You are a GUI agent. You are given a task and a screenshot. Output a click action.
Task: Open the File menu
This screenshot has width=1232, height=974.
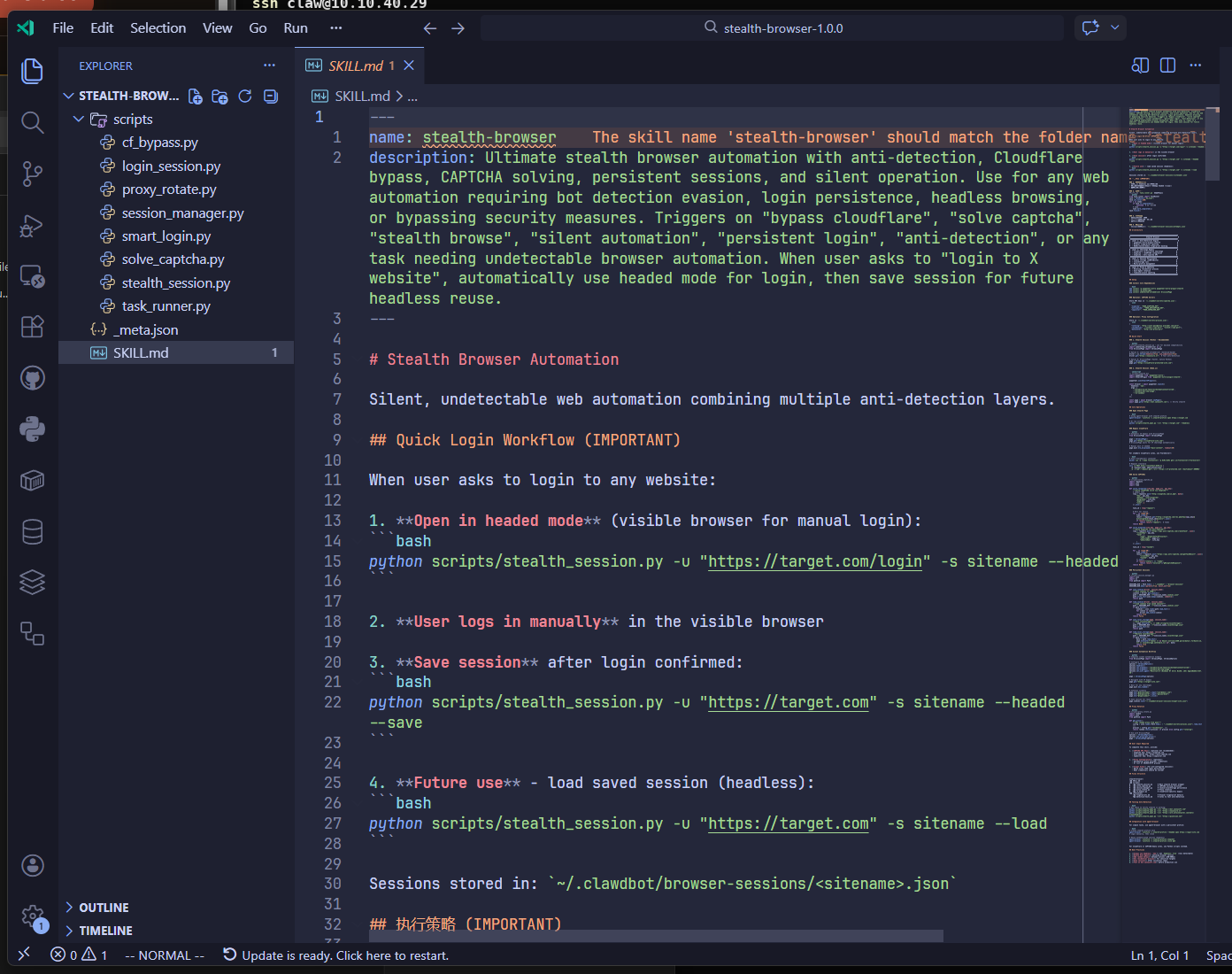click(x=63, y=28)
